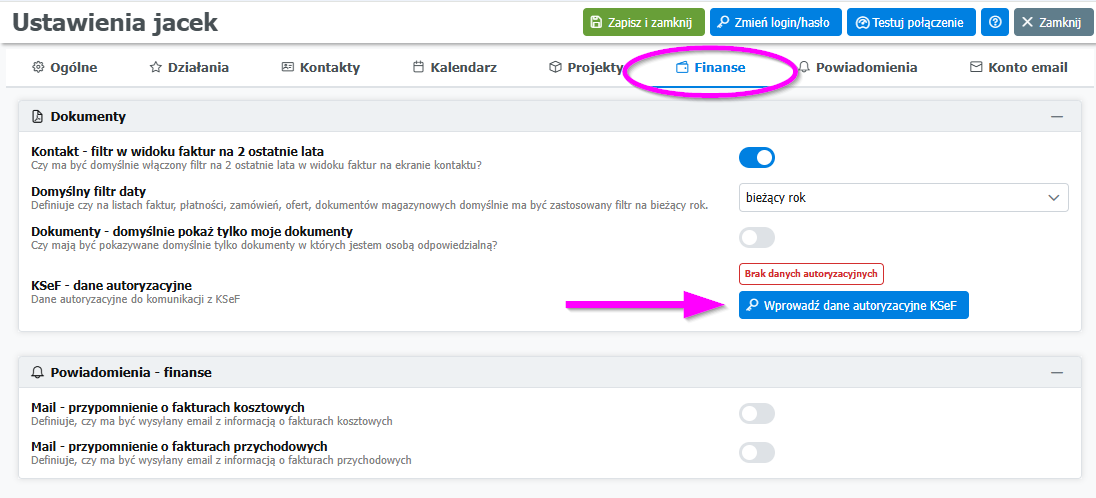Collapse the Dokumenty section
1096x498 pixels.
(1056, 117)
